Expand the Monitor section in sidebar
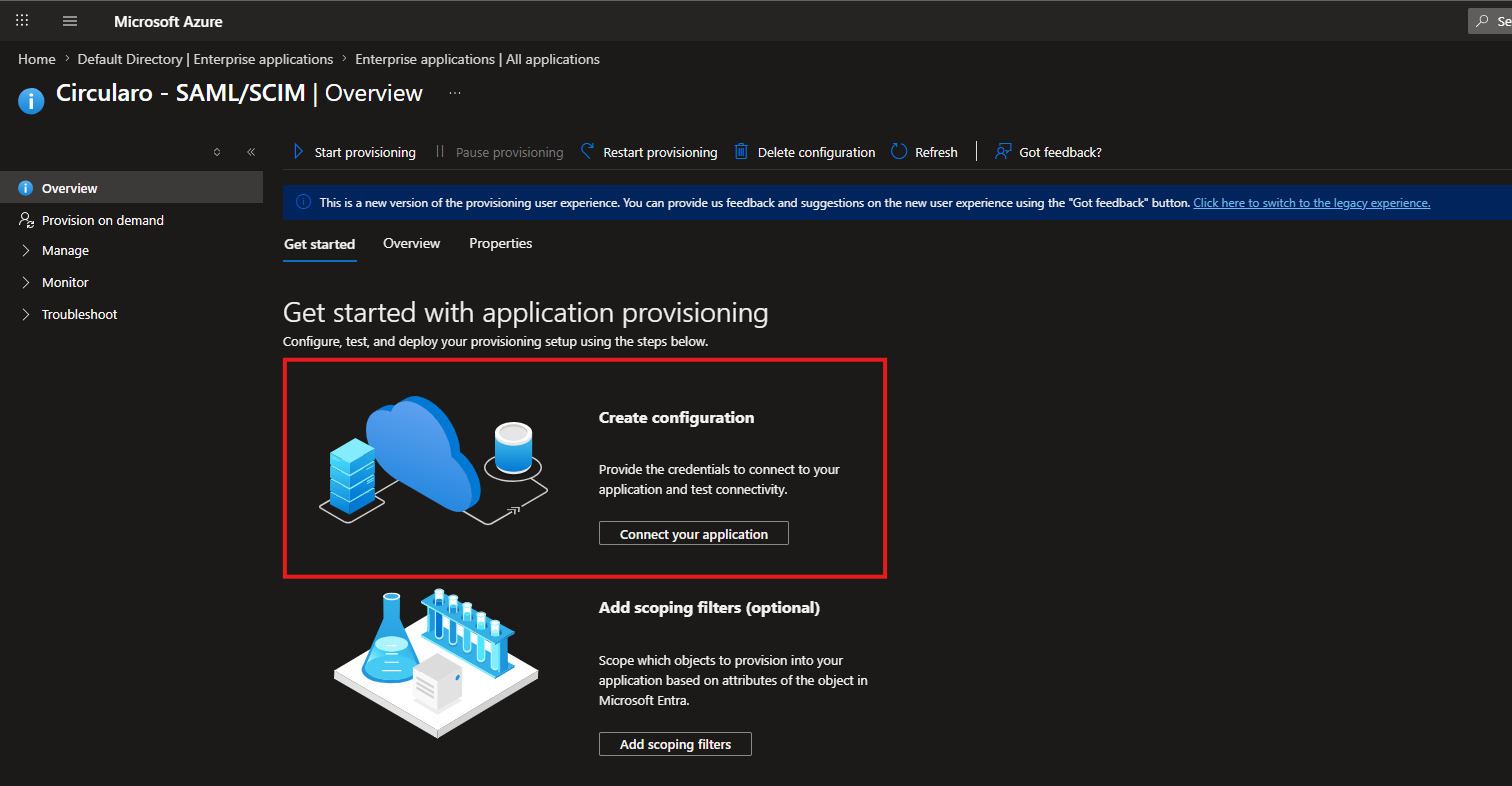The width and height of the screenshot is (1512, 786). (65, 283)
